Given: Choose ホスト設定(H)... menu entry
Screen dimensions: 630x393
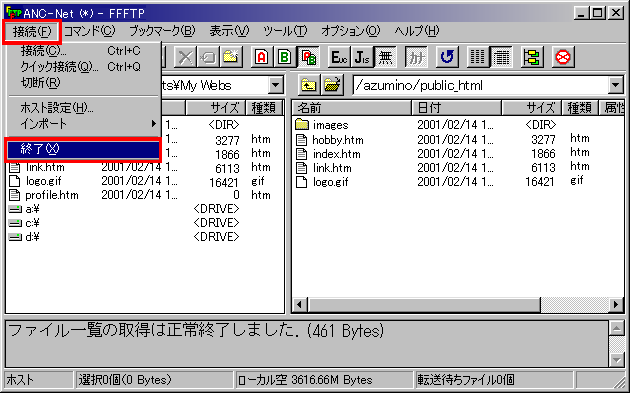Looking at the screenshot, I should (83, 108).
